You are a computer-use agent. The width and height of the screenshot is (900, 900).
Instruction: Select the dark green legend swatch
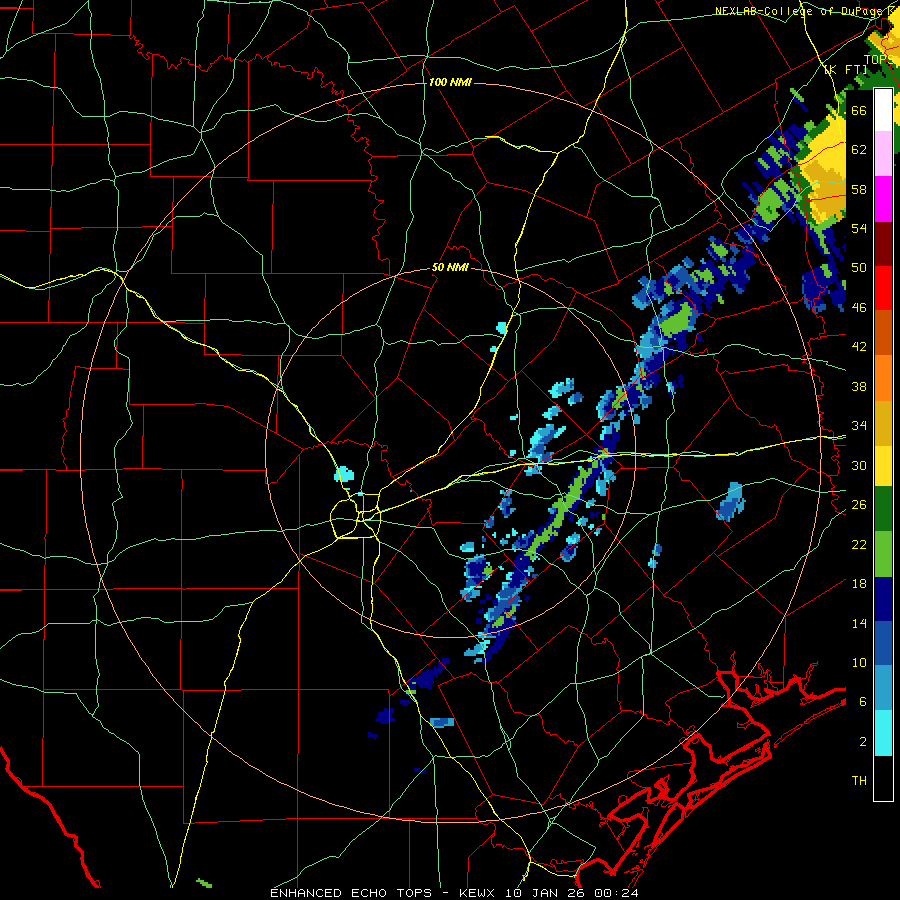(883, 509)
